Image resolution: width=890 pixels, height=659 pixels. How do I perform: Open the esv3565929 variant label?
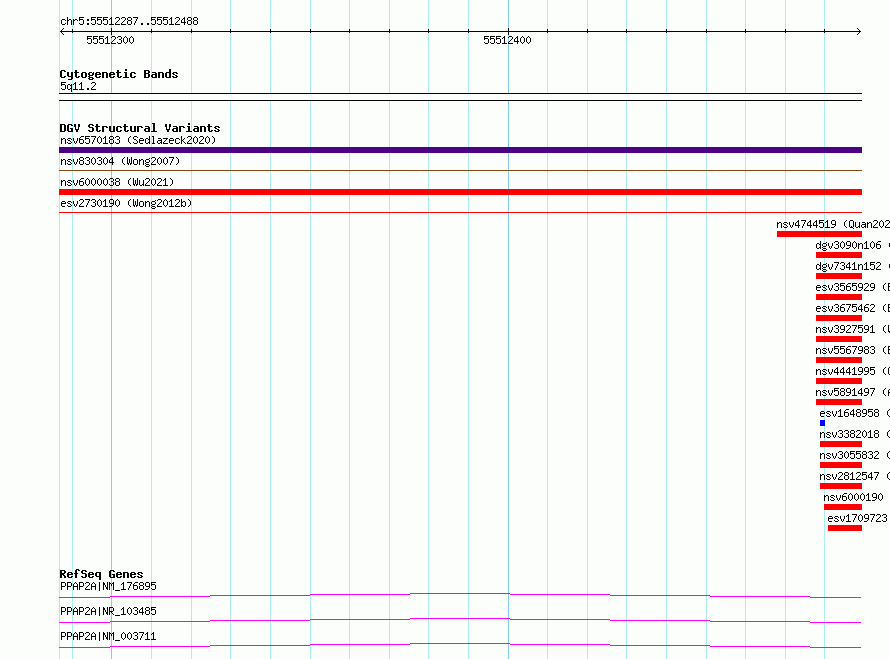tap(846, 287)
